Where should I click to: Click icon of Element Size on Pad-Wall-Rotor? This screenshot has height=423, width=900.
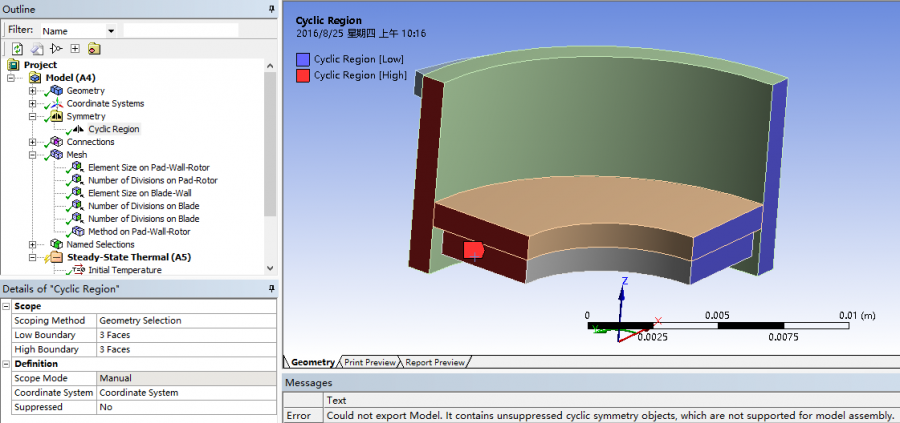78,168
